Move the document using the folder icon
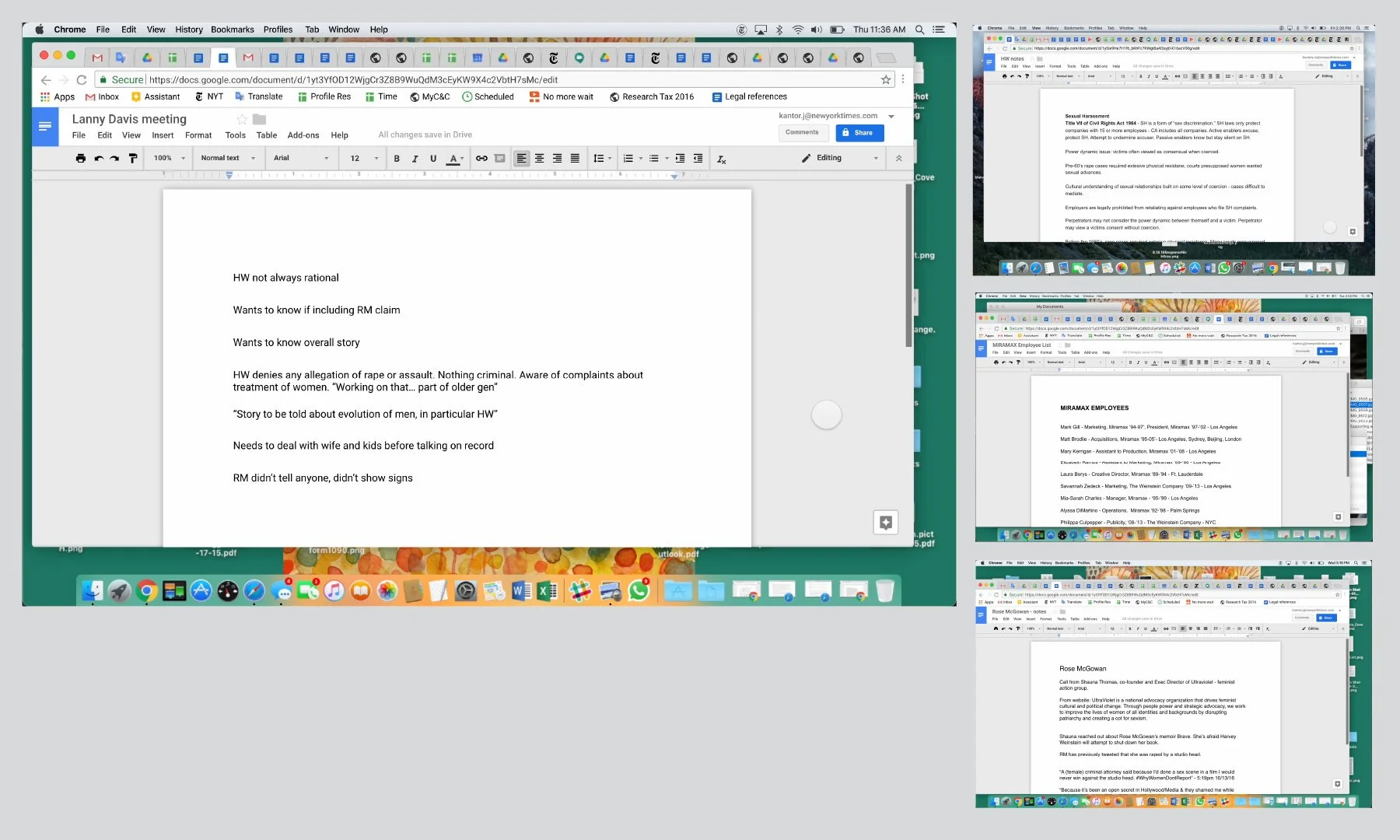This screenshot has width=1400, height=840. pos(260,119)
